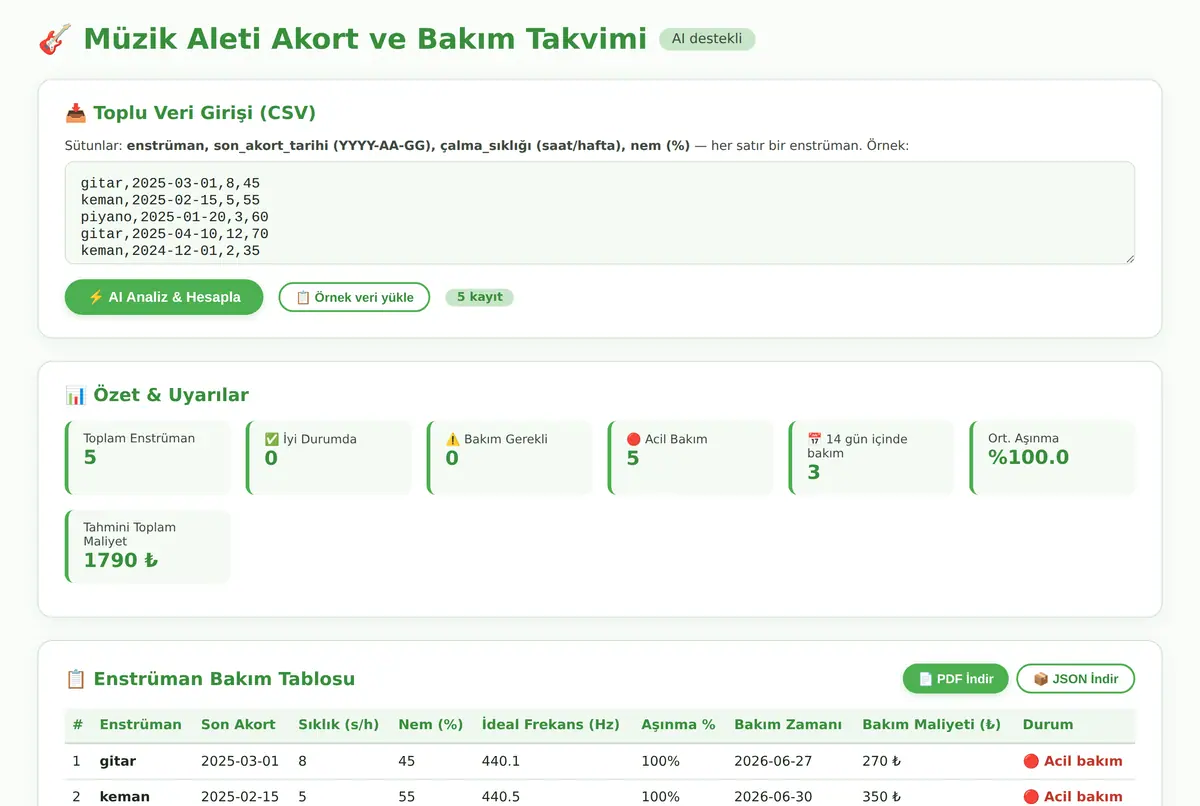1200x806 pixels.
Task: Click gitar in table row 1
Action: 117,761
